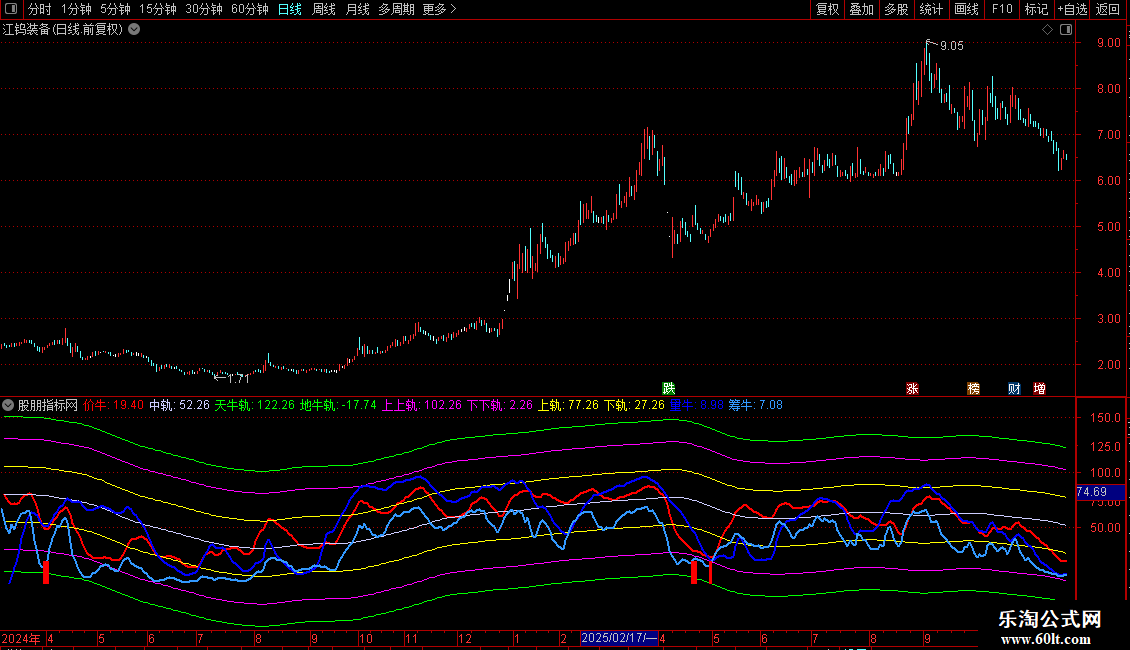Image resolution: width=1130 pixels, height=650 pixels.
Task: Click the red 涨 marker icon
Action: click(911, 388)
